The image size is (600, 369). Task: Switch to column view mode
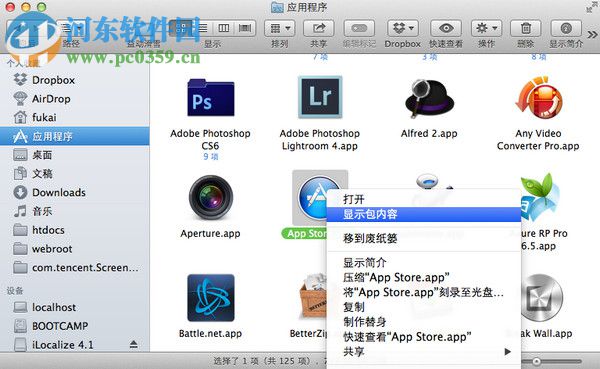(223, 28)
